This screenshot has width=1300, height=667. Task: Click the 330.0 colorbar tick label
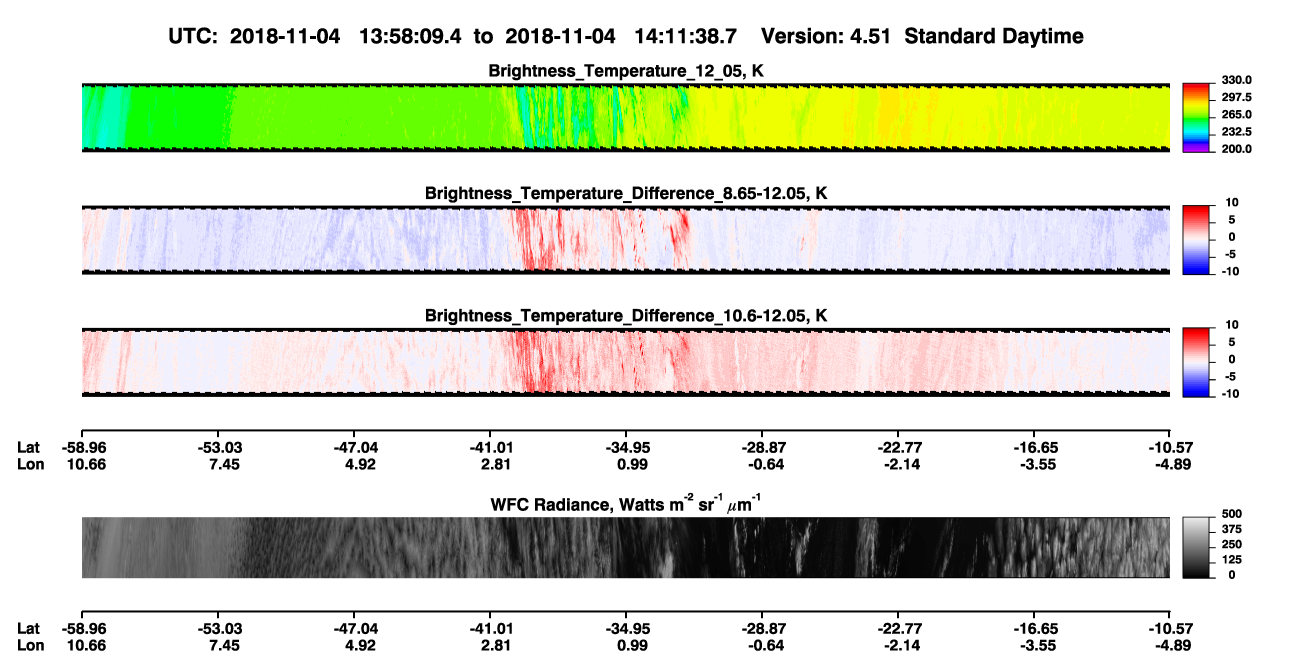(x=1235, y=80)
